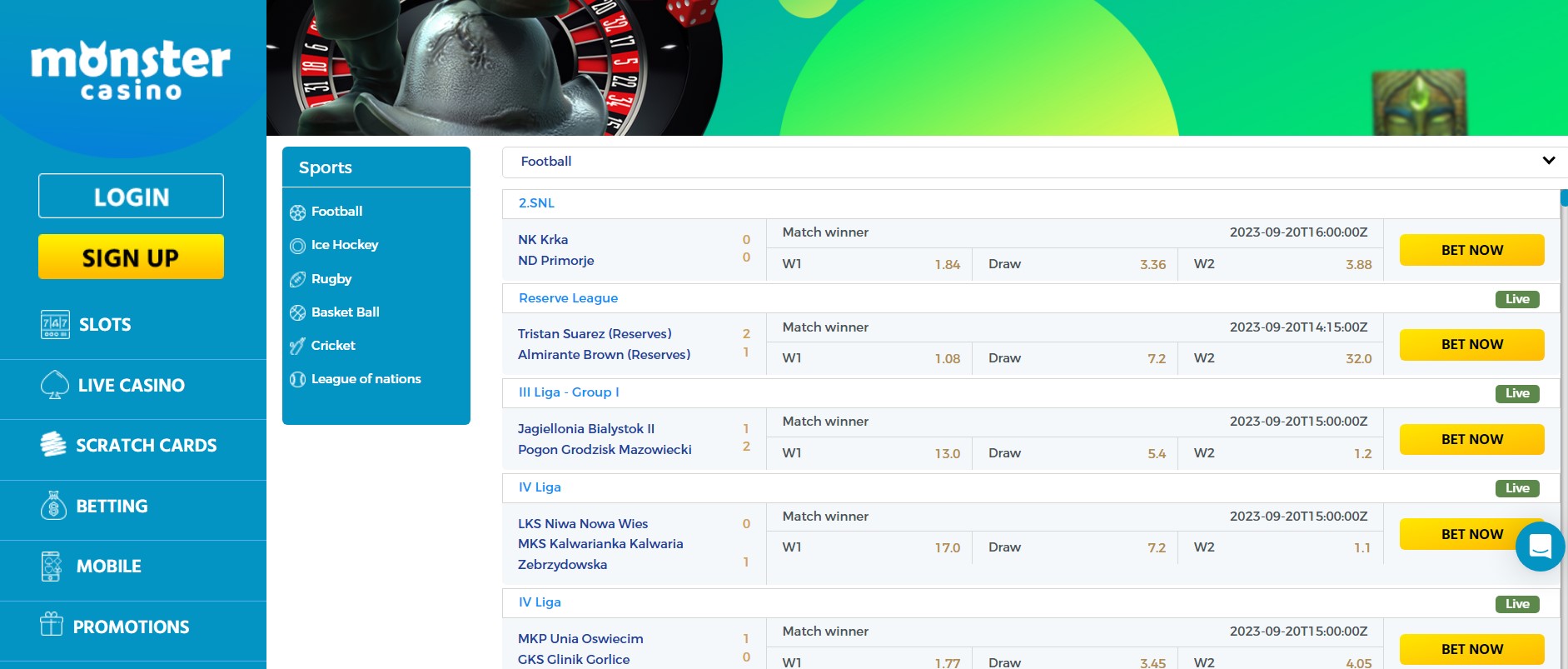This screenshot has width=1568, height=669.
Task: Select Ice Hockey in Sports list
Action: [345, 245]
